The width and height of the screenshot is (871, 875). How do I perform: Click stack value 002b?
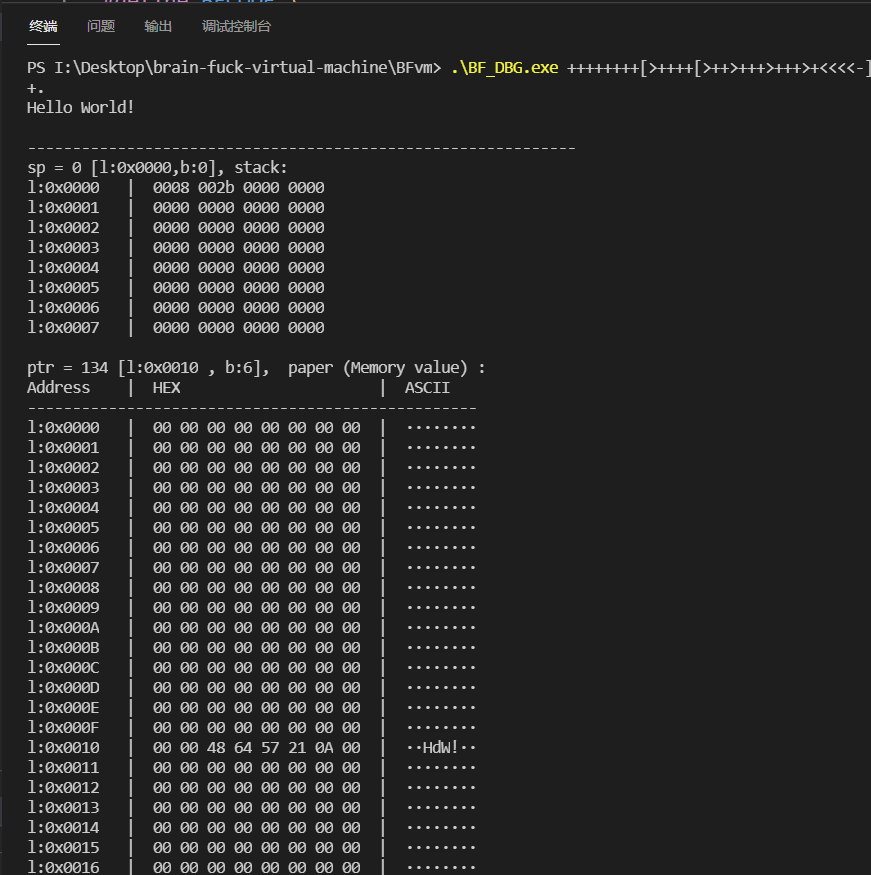click(216, 188)
